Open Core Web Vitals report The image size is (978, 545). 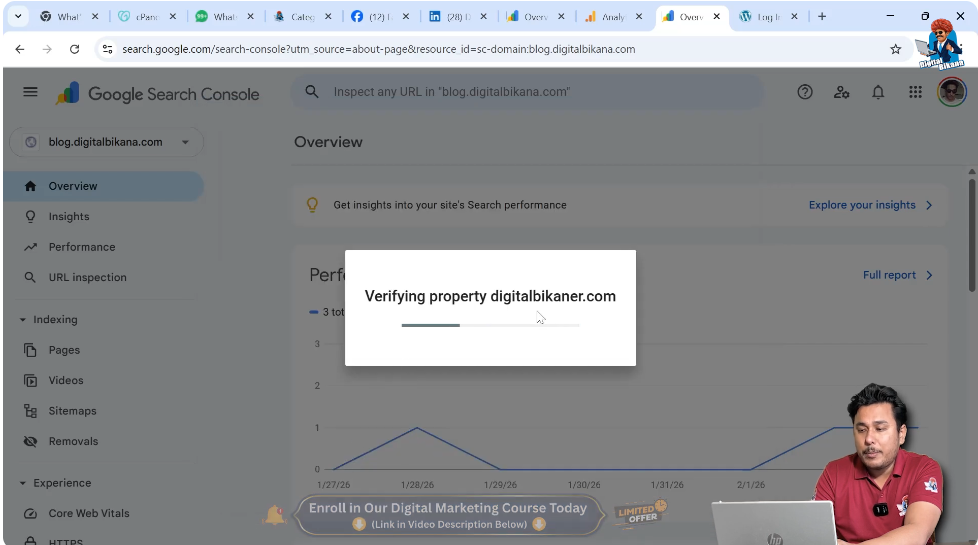click(x=104, y=513)
